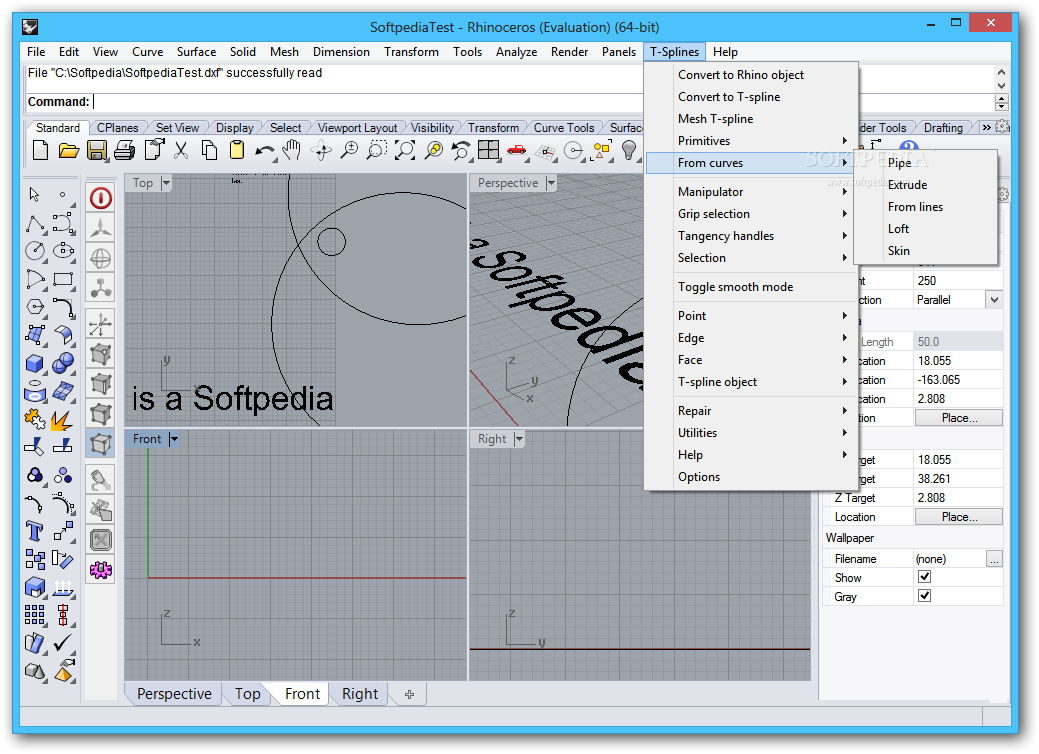Choose Pipe from the From curves submenu
1039x754 pixels.
click(925, 162)
